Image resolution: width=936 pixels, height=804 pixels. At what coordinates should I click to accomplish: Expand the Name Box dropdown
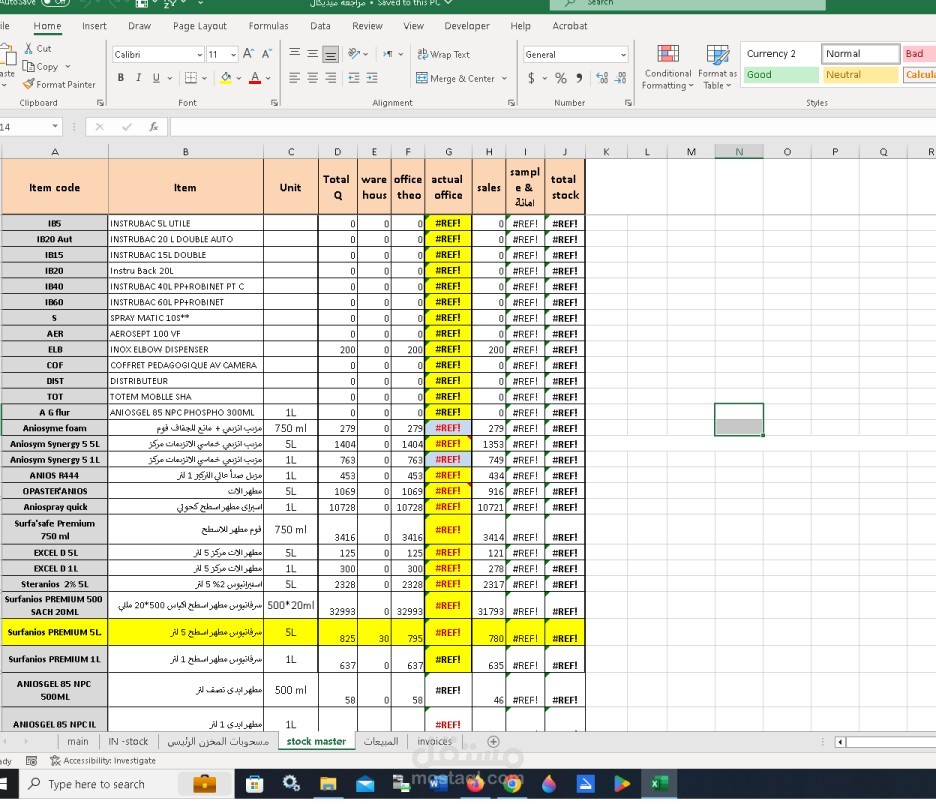(55, 127)
